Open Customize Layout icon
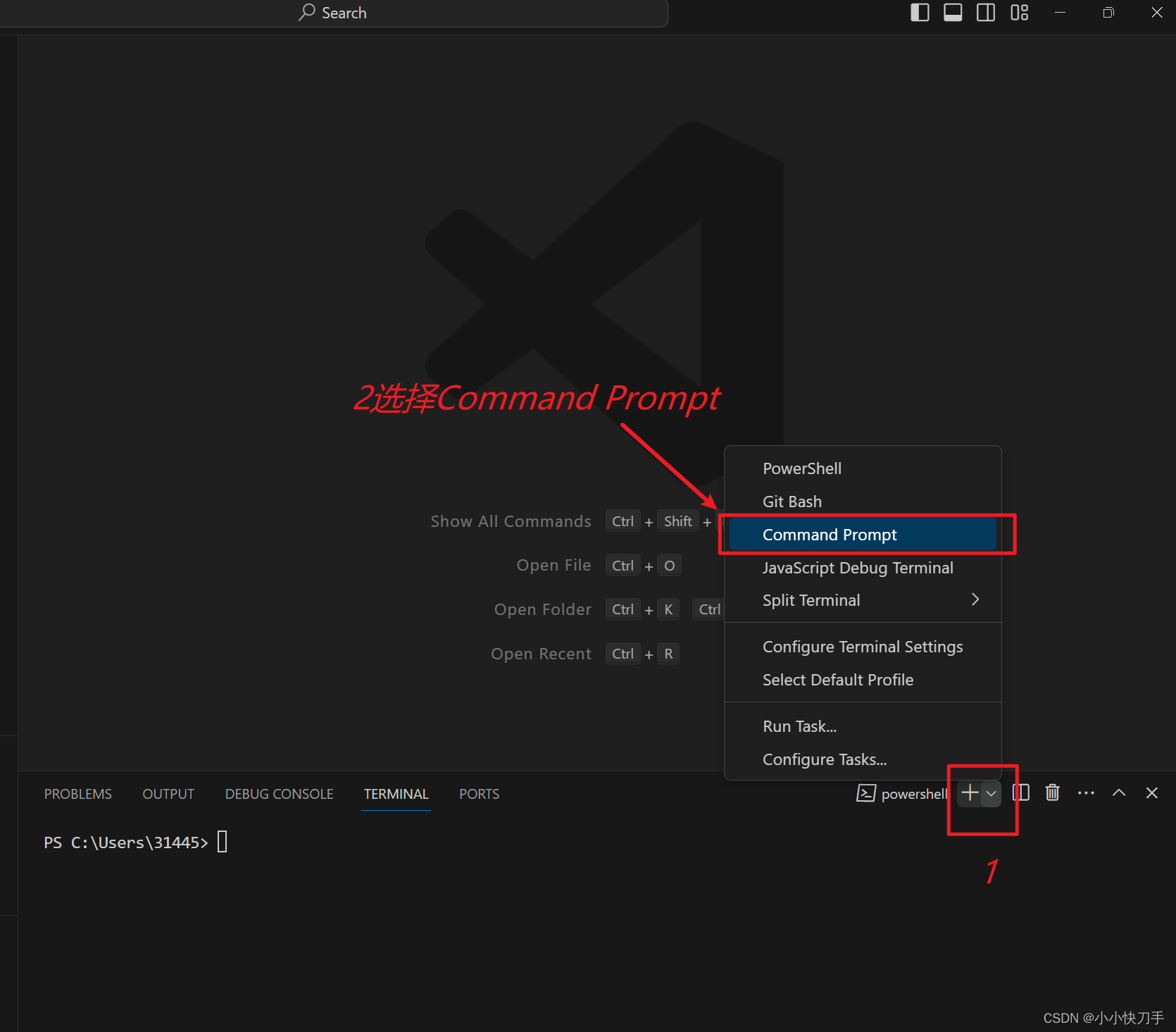The image size is (1176, 1032). pos(1019,13)
